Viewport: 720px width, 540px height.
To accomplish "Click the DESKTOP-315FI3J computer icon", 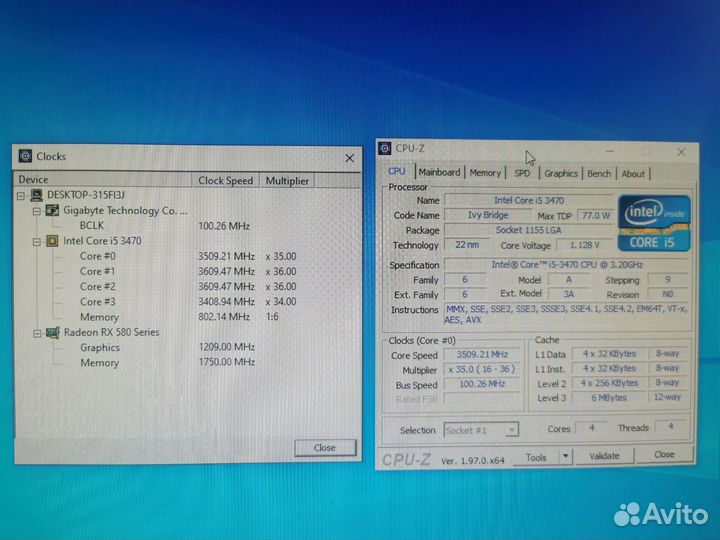I will click(36, 195).
